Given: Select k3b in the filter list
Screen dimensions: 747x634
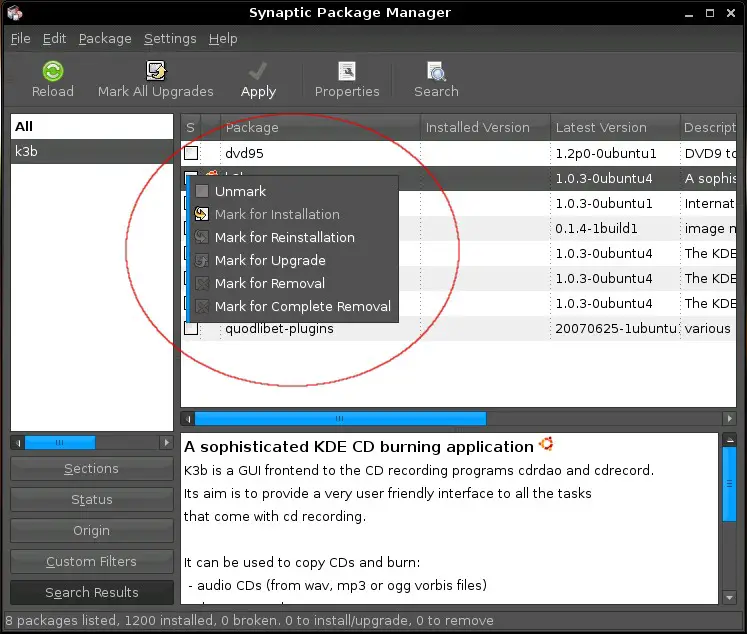Looking at the screenshot, I should (91, 151).
